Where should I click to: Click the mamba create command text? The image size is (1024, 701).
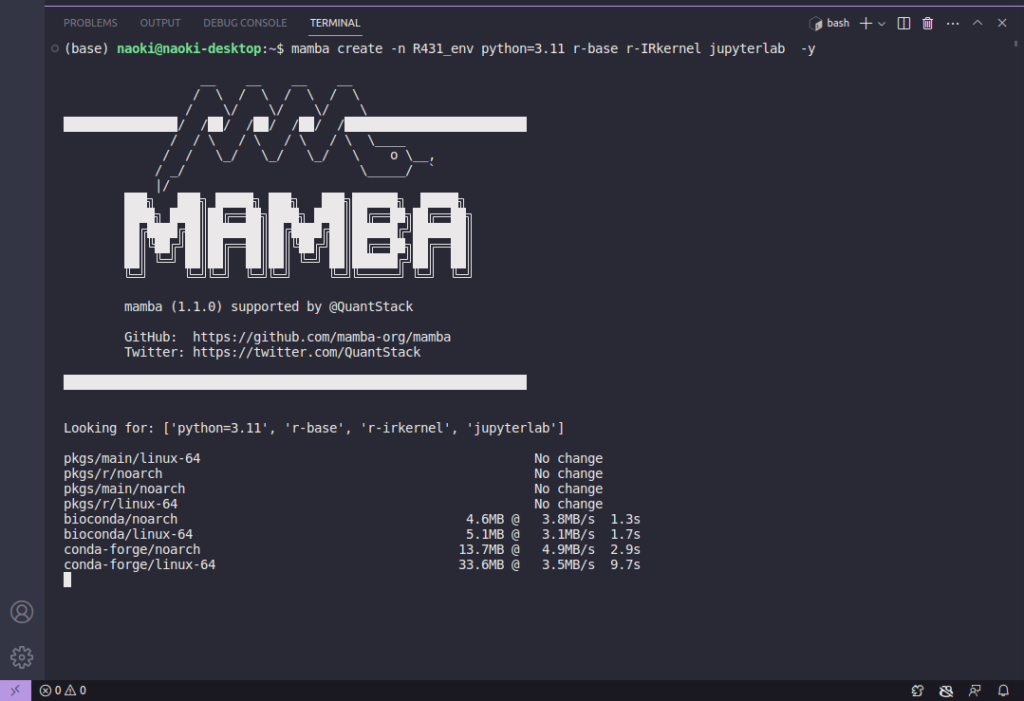point(553,48)
